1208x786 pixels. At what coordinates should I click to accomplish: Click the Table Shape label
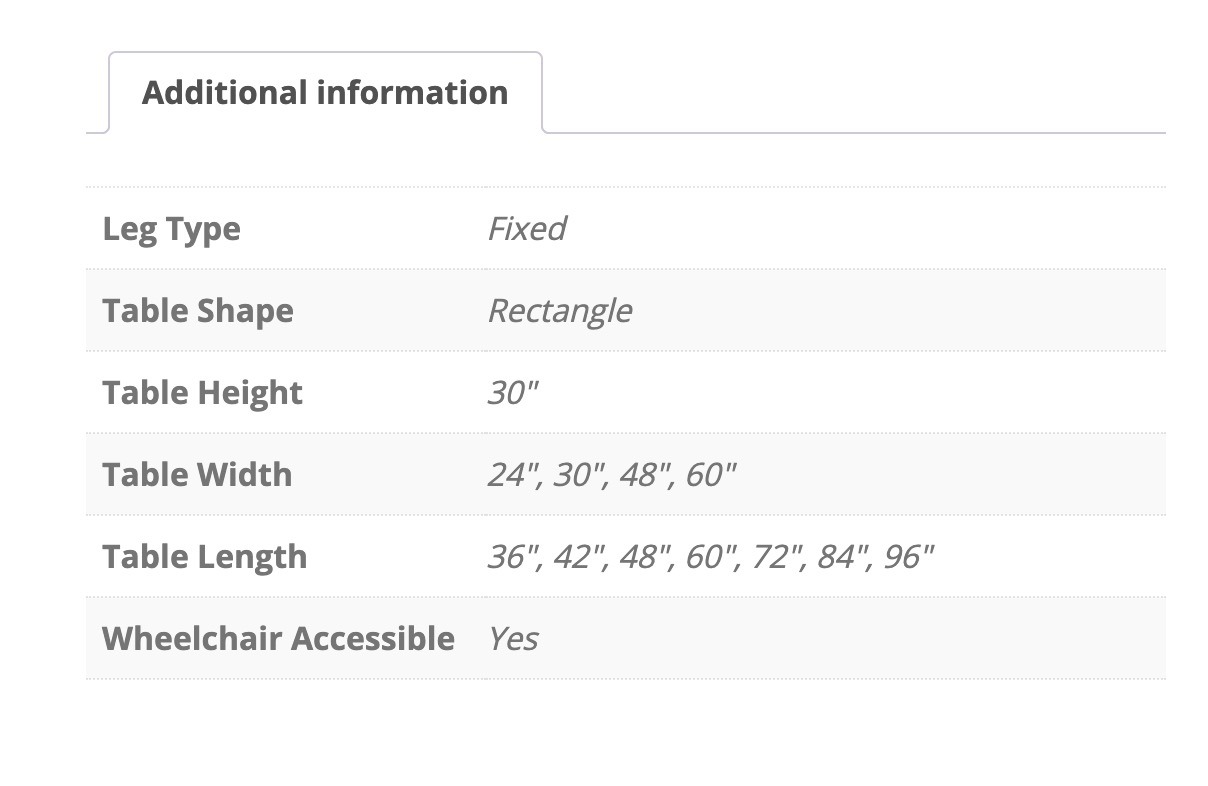click(x=198, y=311)
